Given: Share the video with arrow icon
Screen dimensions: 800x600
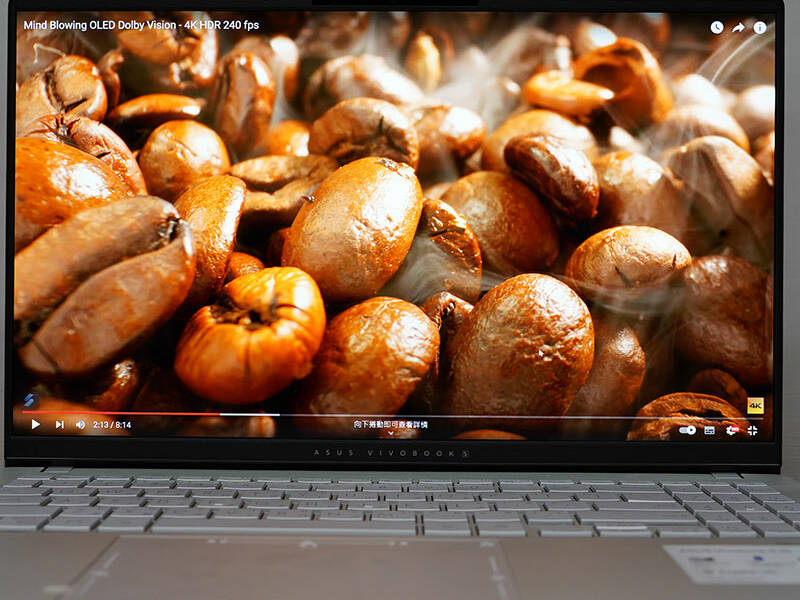Looking at the screenshot, I should 738,28.
